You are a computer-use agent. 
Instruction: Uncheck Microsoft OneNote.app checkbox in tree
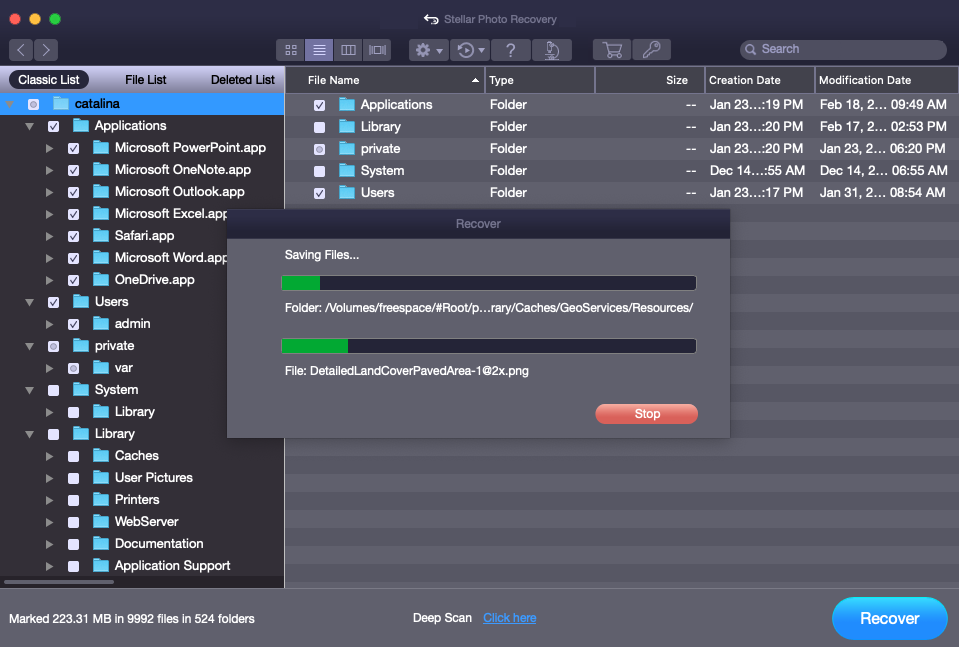73,171
